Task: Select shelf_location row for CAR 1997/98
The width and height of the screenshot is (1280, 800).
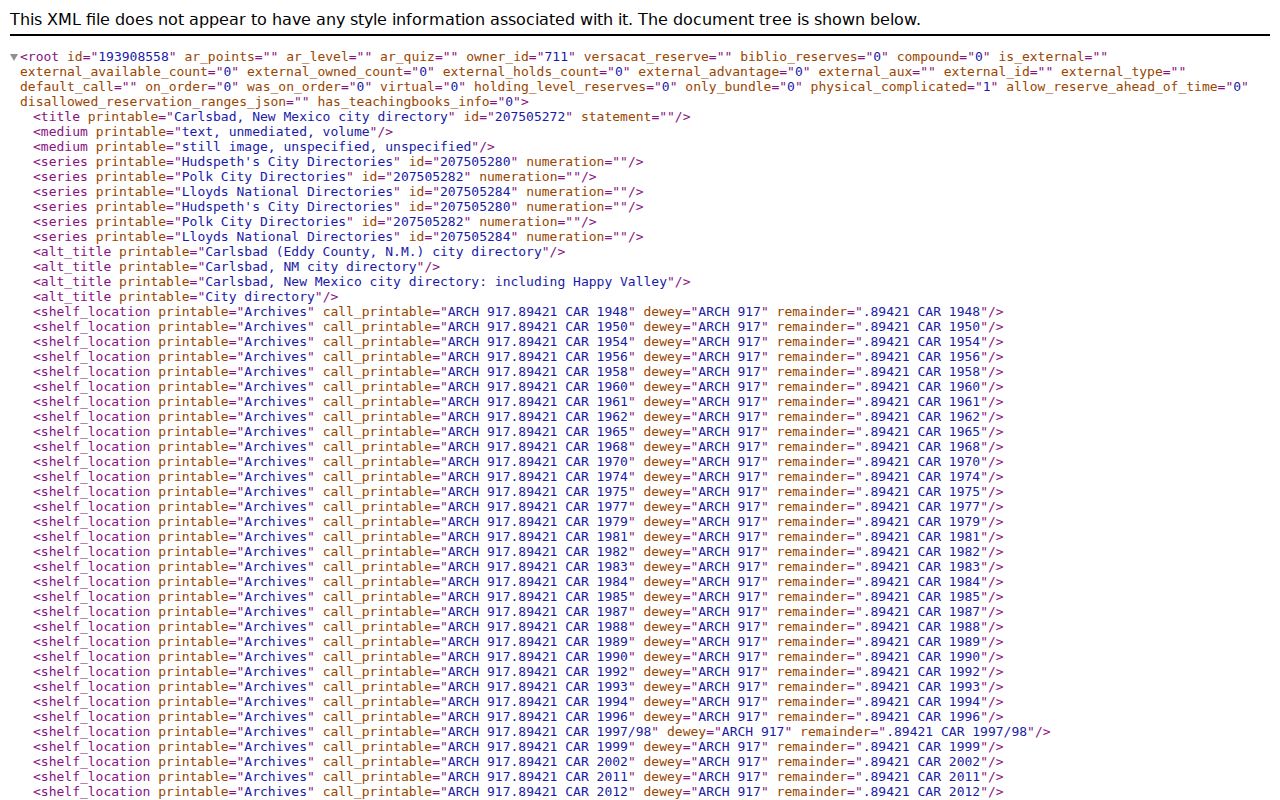Action: (542, 732)
